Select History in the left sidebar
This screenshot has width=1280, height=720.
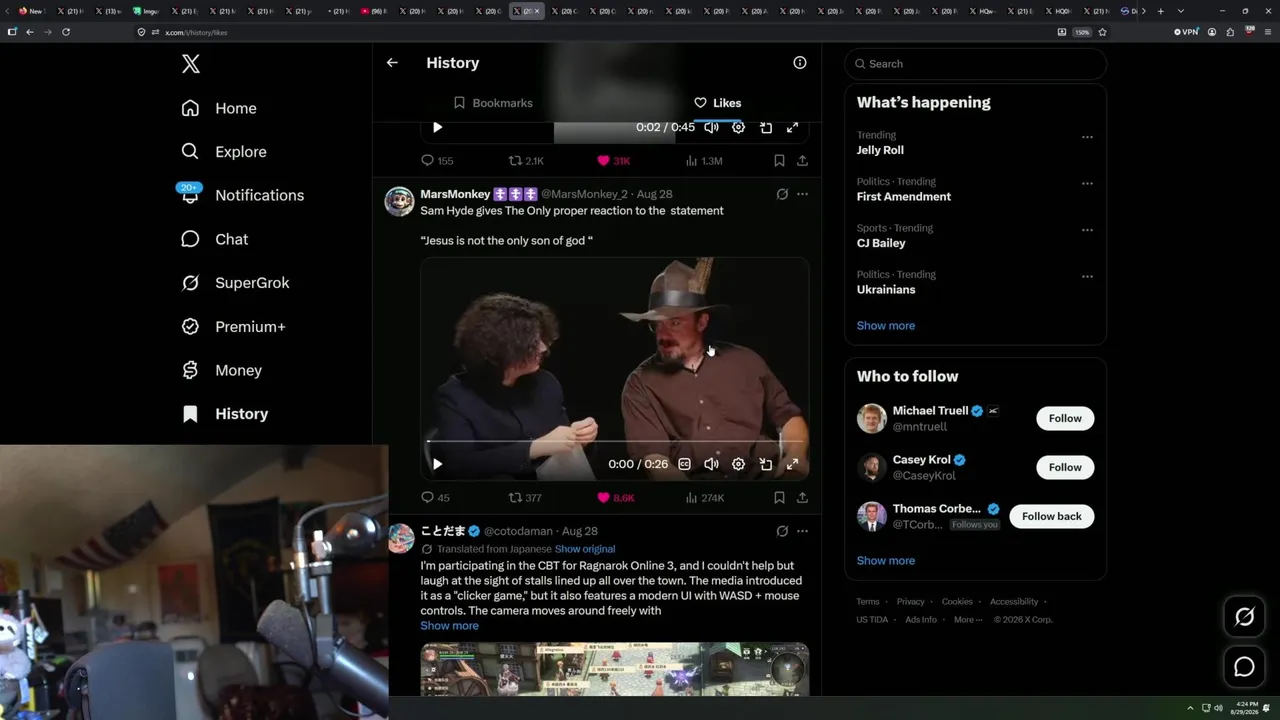point(225,414)
